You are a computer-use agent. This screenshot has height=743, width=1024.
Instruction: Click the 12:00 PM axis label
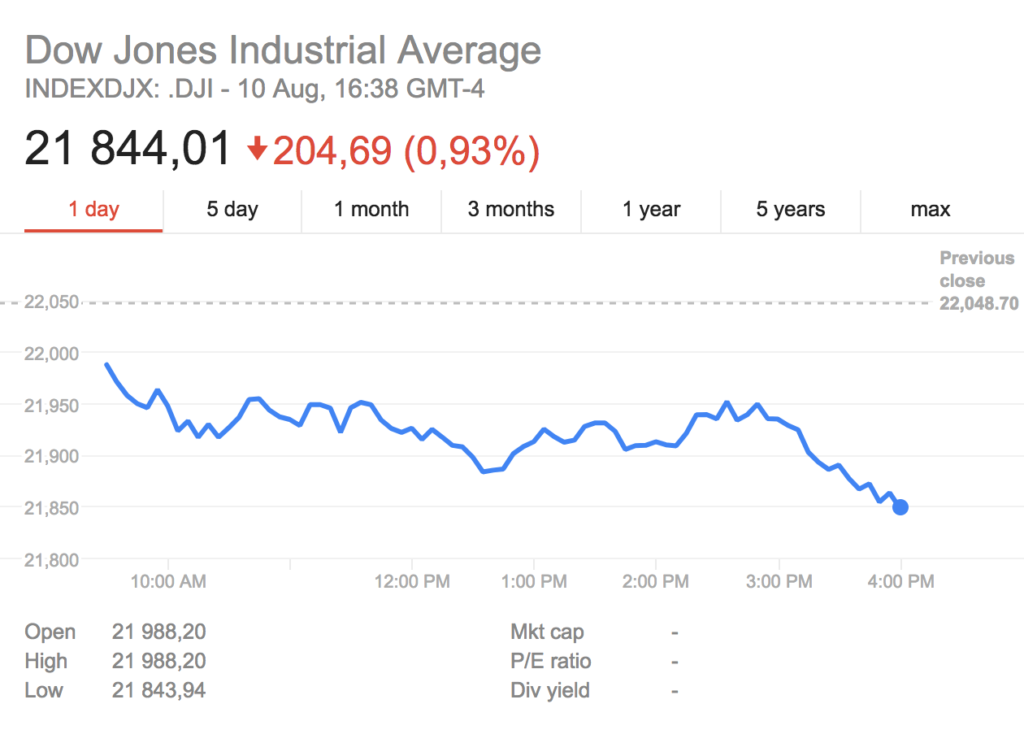pos(412,580)
